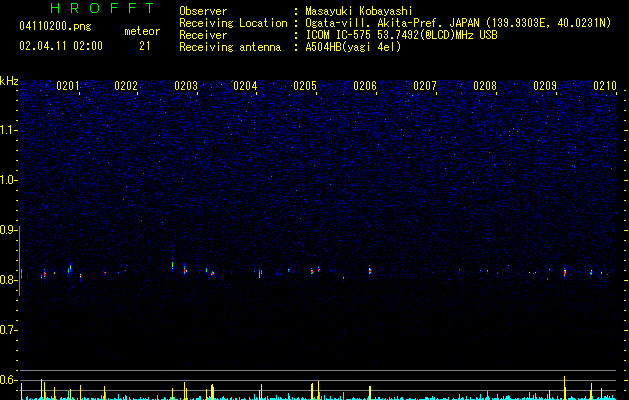The width and height of the screenshot is (629, 400).
Task: Click the 1.1 kHz axis label
Action: coord(8,130)
